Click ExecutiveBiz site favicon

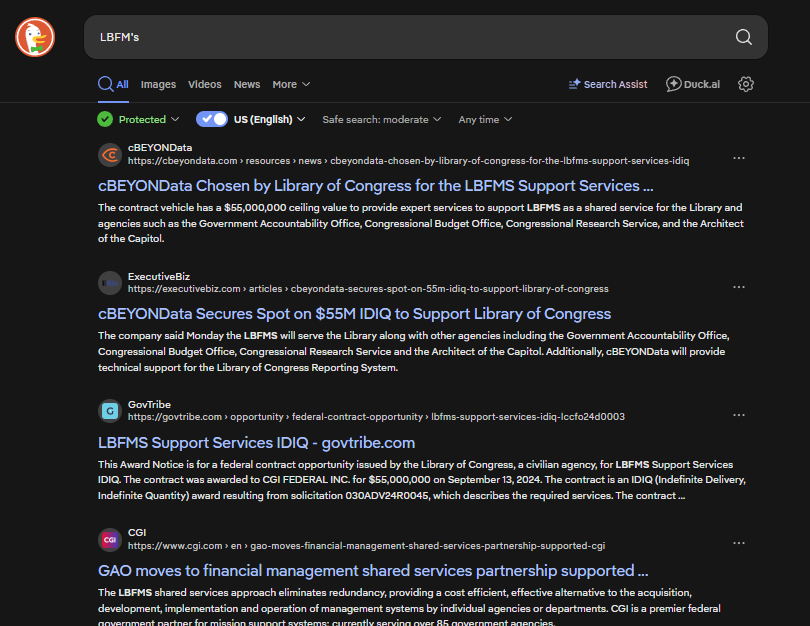click(110, 283)
